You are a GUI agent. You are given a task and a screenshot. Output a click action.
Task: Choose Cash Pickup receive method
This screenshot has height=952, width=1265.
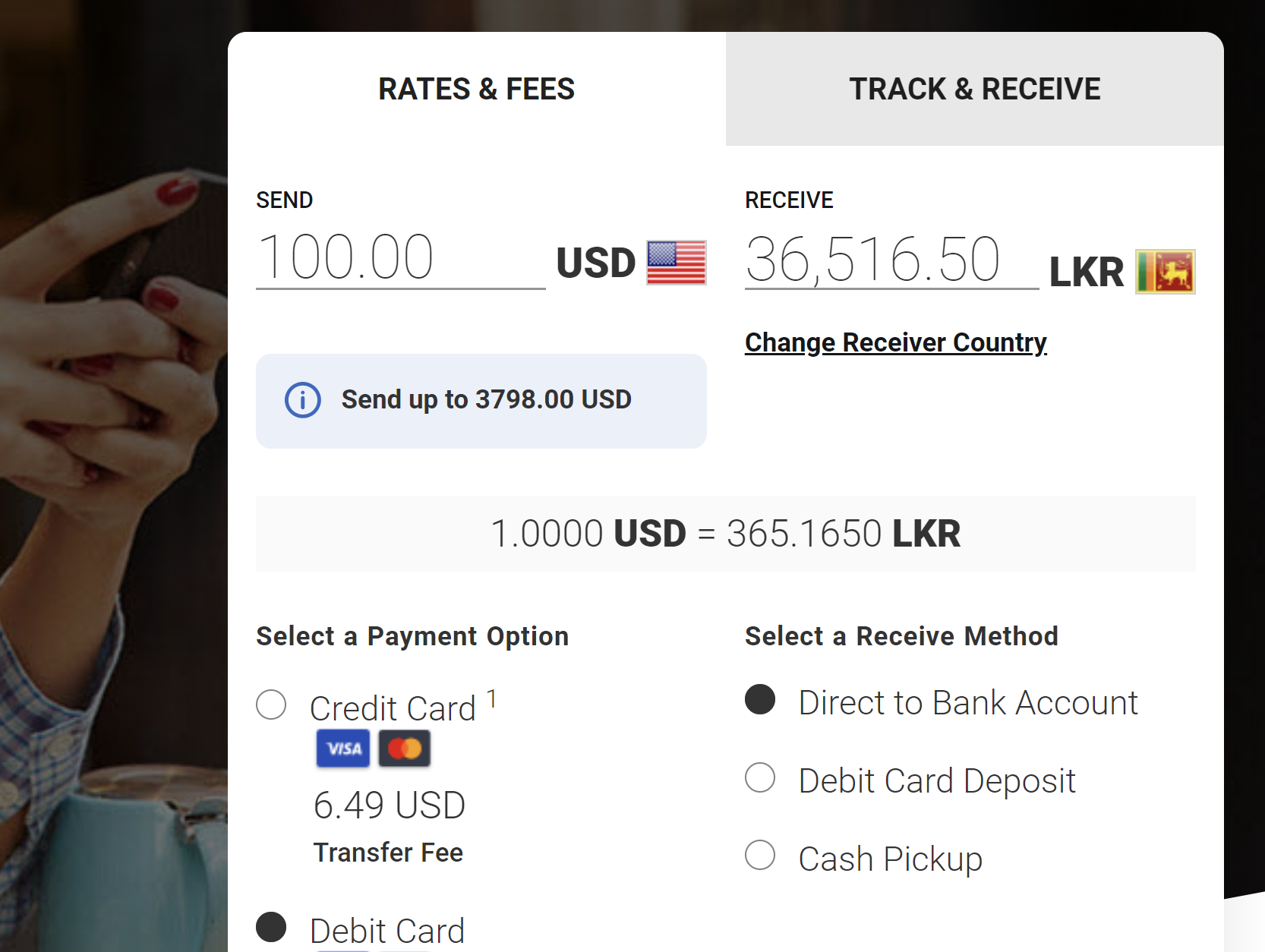point(760,855)
